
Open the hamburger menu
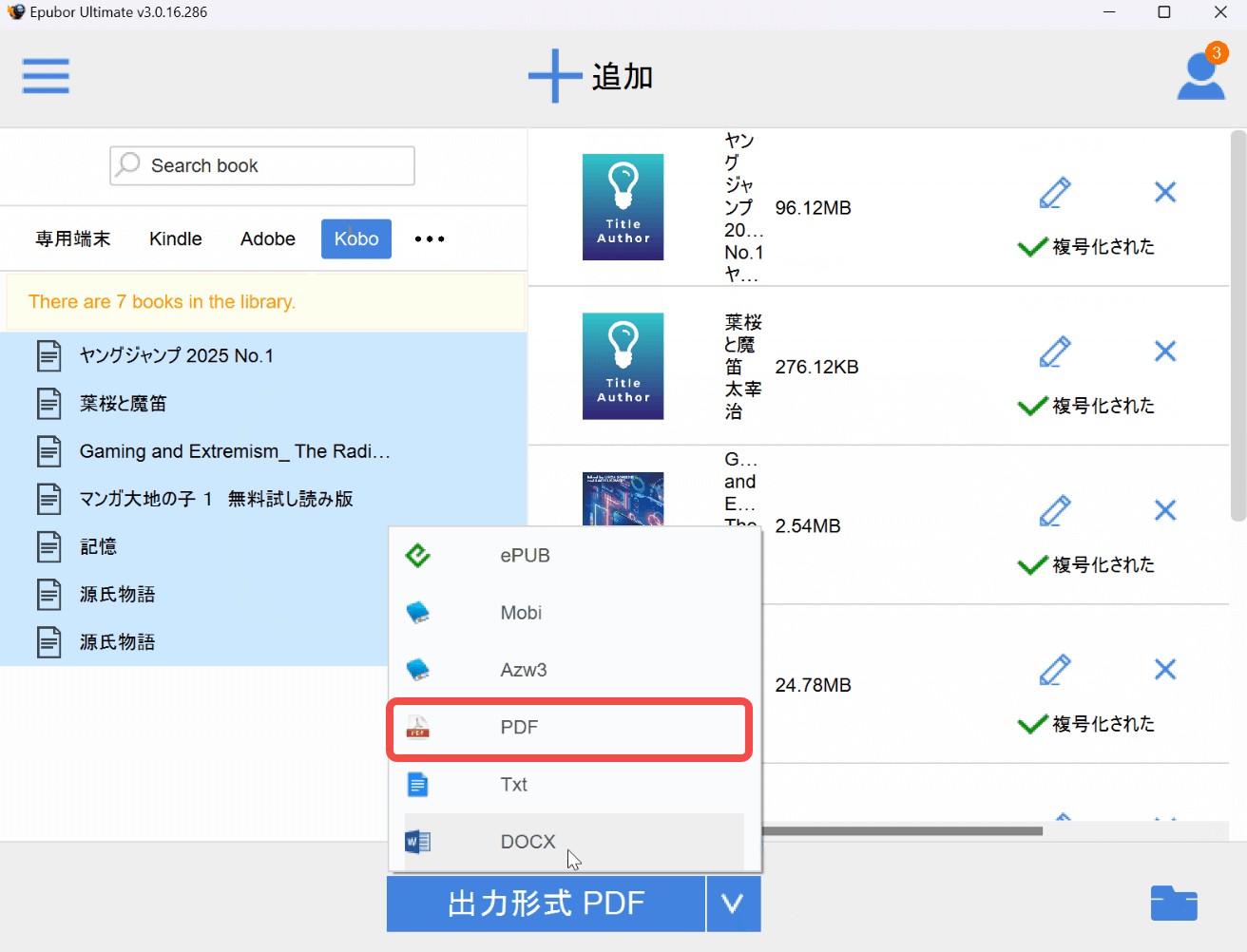[x=46, y=76]
